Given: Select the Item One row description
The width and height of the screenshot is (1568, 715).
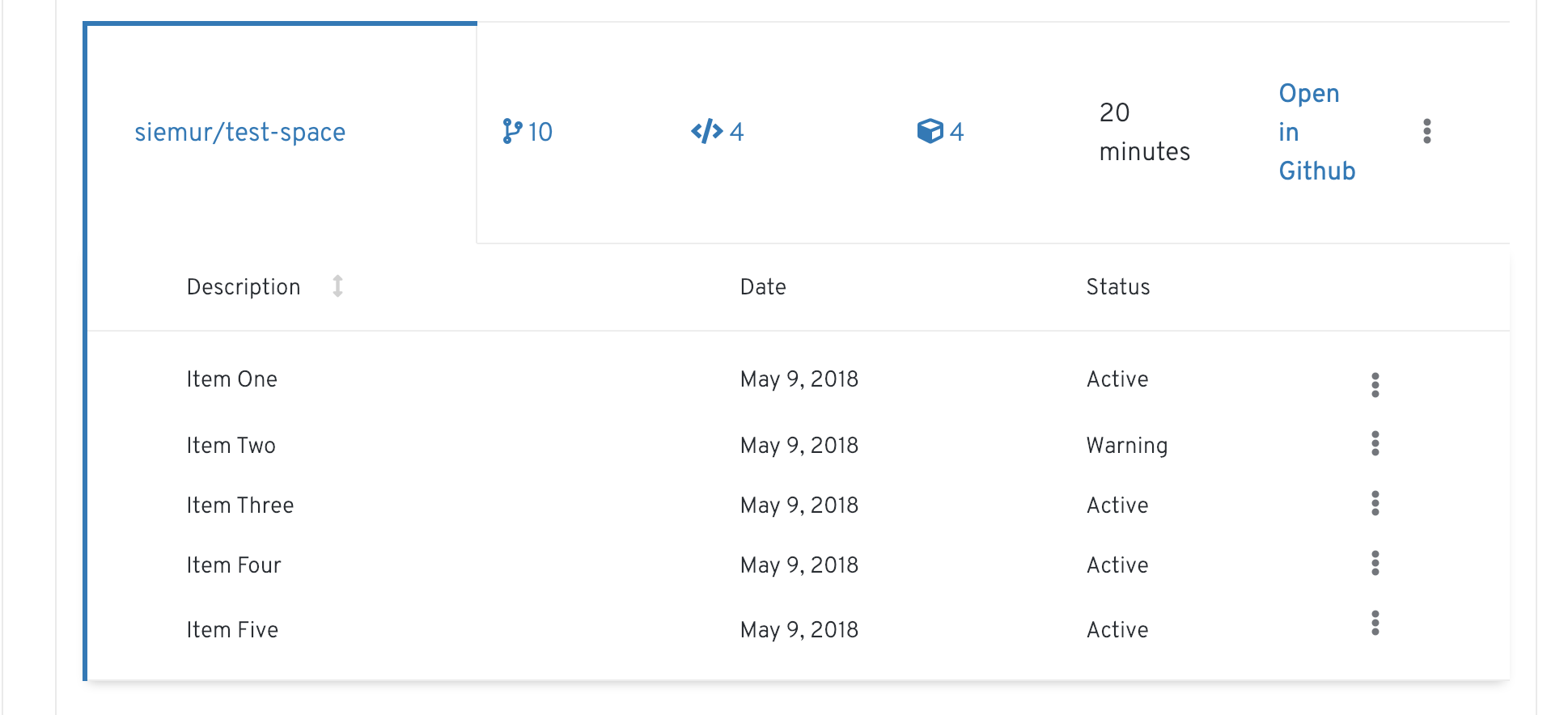Looking at the screenshot, I should (x=231, y=379).
